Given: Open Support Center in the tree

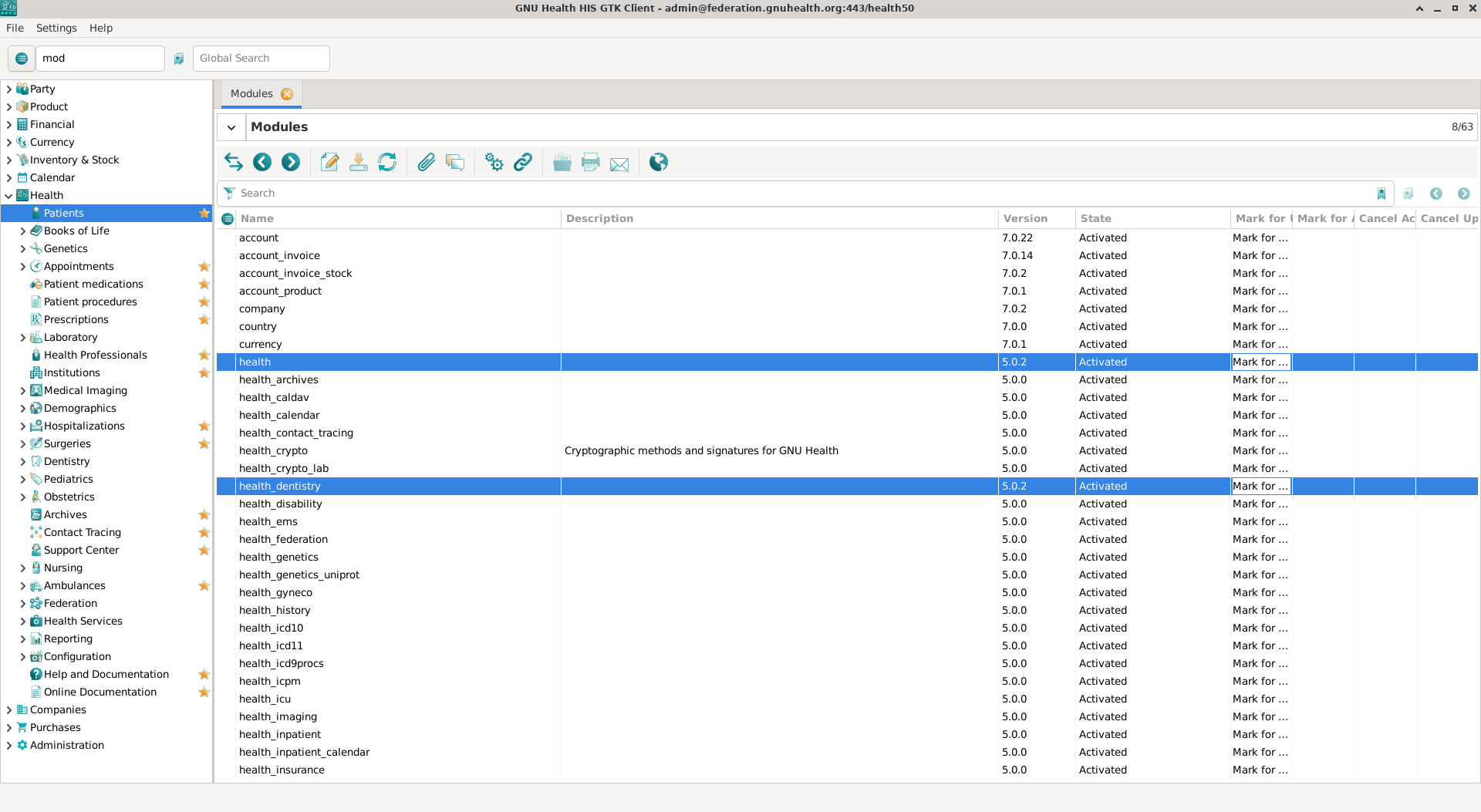Looking at the screenshot, I should coord(81,550).
